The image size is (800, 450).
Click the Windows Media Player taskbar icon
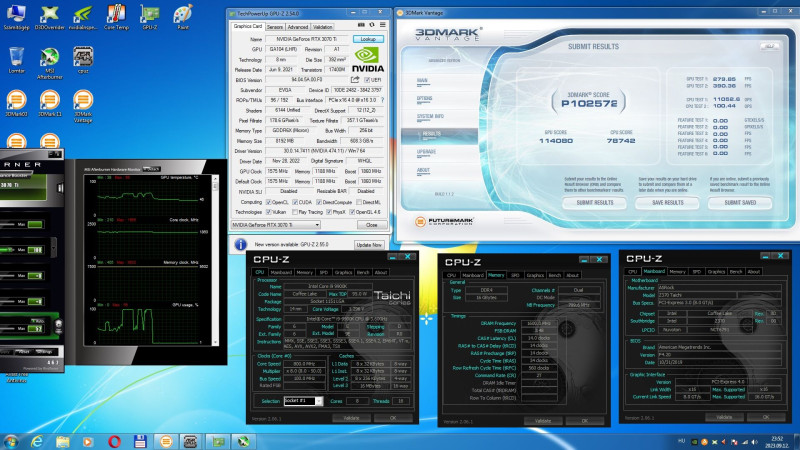88,441
